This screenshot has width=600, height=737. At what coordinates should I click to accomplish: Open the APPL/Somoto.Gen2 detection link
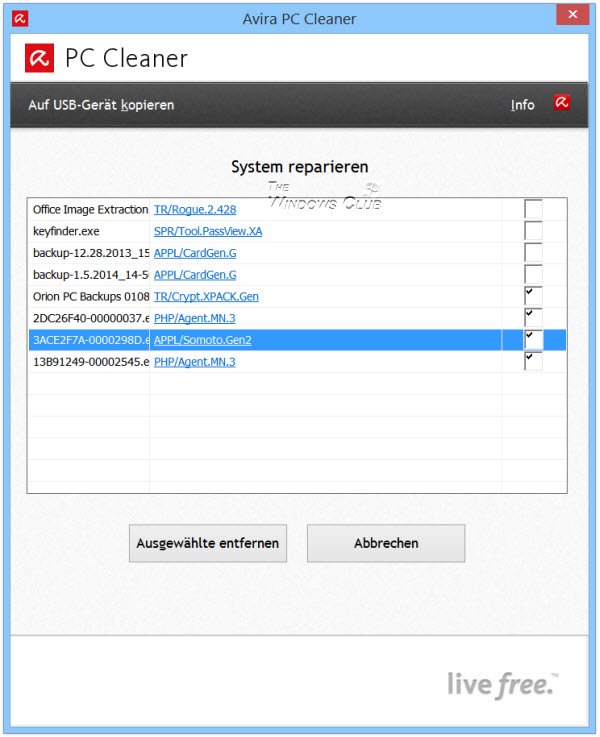203,340
